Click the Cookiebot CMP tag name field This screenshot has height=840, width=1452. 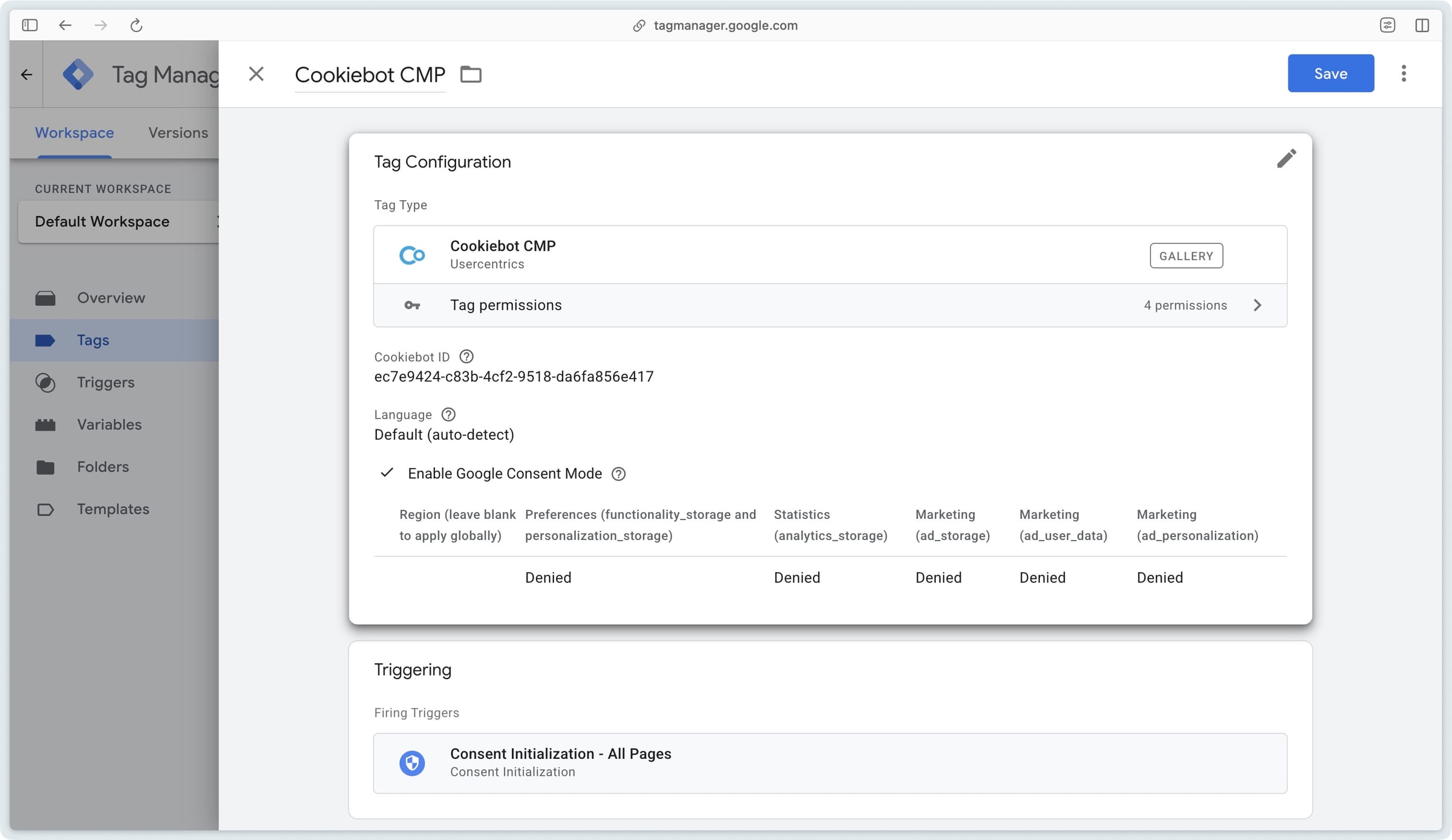(370, 74)
